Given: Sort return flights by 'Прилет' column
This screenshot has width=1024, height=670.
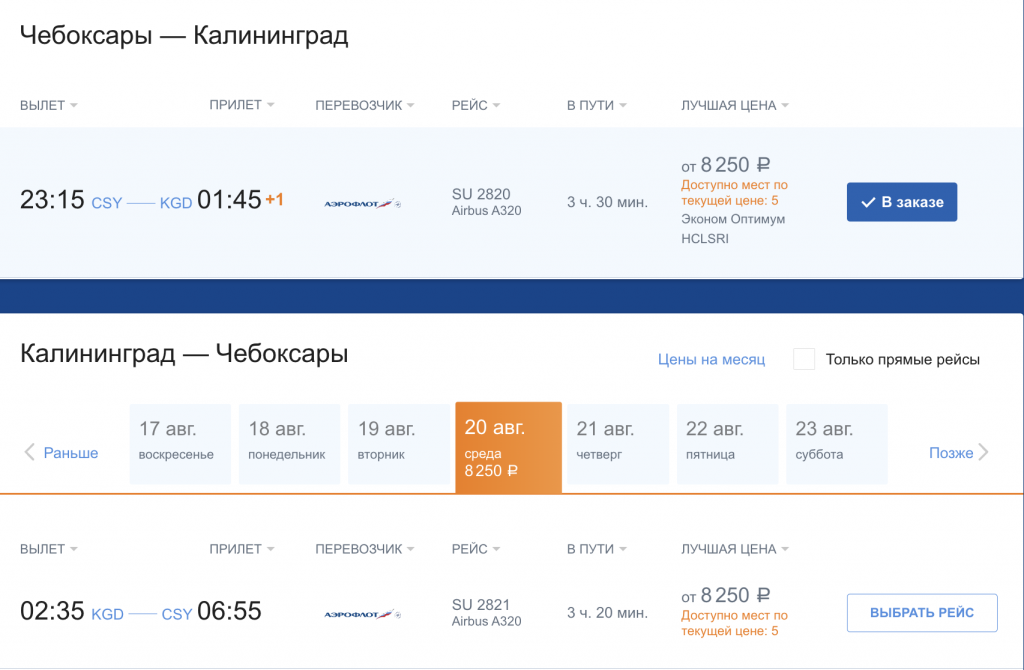Looking at the screenshot, I should pos(241,549).
